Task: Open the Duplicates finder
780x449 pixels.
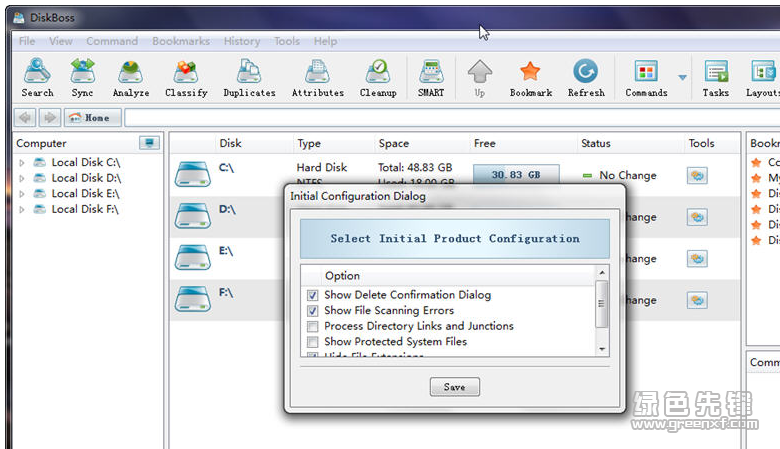Action: (x=249, y=78)
